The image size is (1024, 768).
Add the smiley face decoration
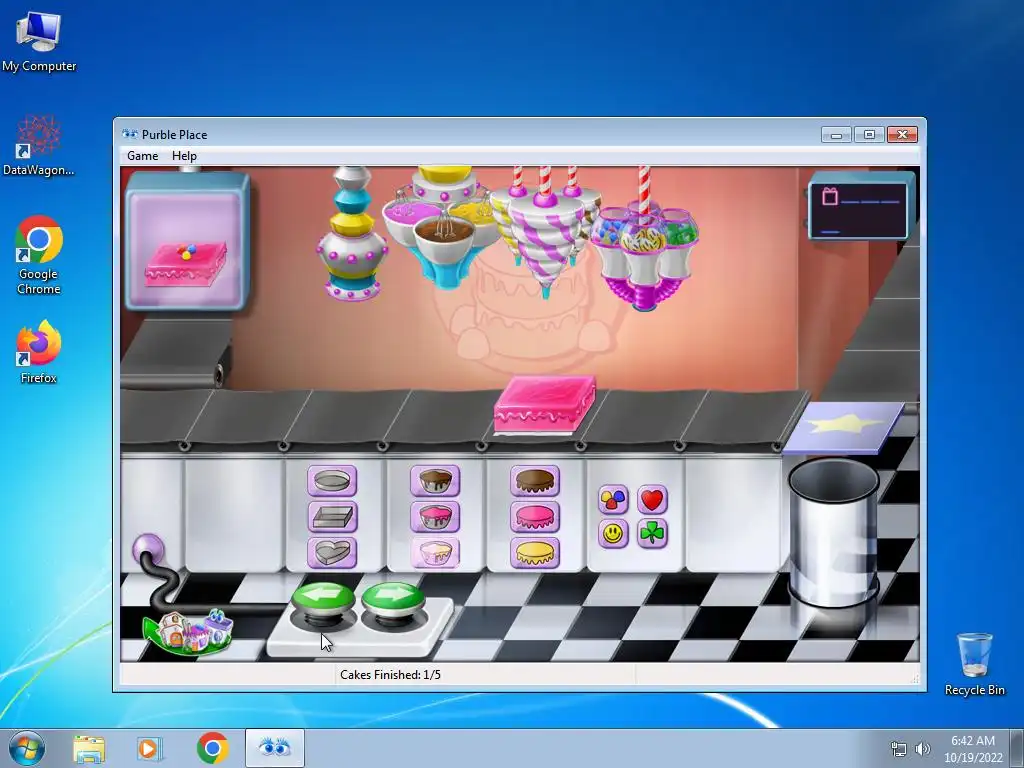tap(613, 534)
